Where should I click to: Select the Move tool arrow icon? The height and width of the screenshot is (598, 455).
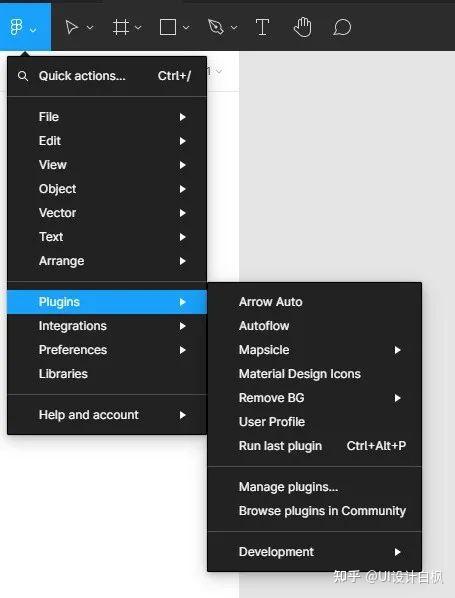pyautogui.click(x=71, y=27)
